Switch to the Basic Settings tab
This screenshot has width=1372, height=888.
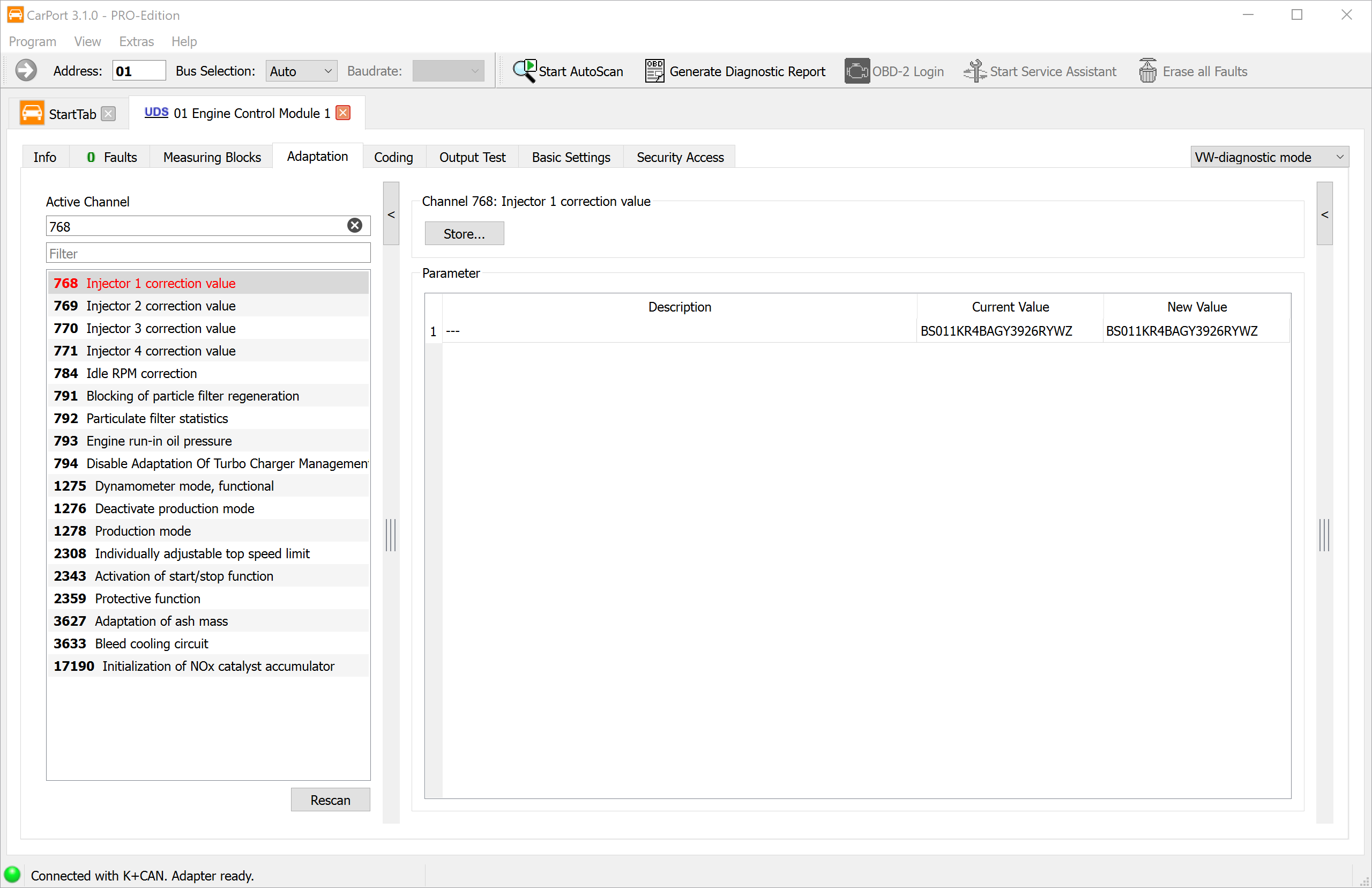tap(570, 157)
